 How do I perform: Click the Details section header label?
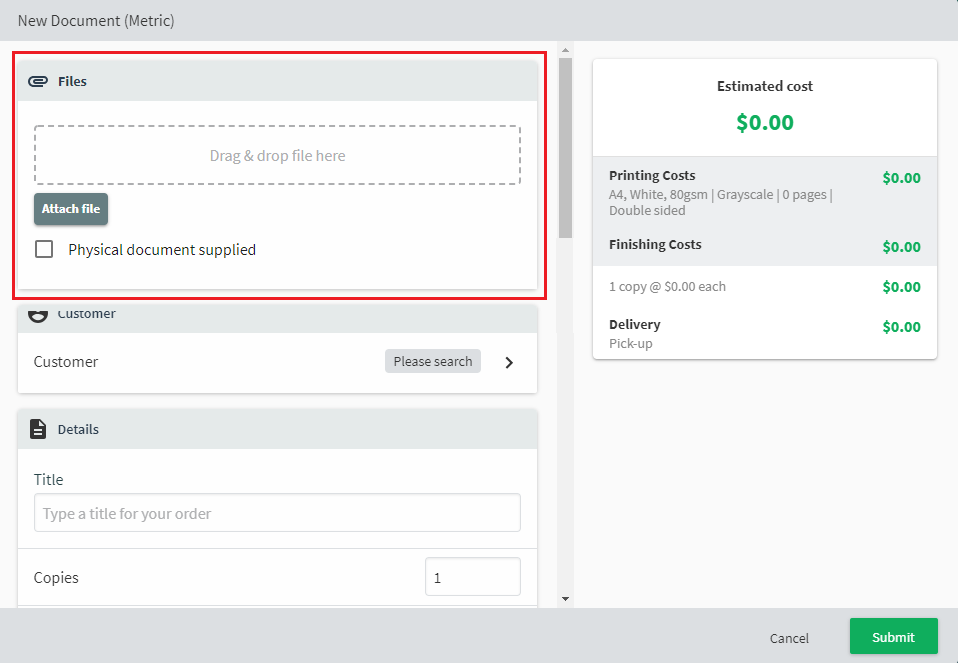point(78,430)
